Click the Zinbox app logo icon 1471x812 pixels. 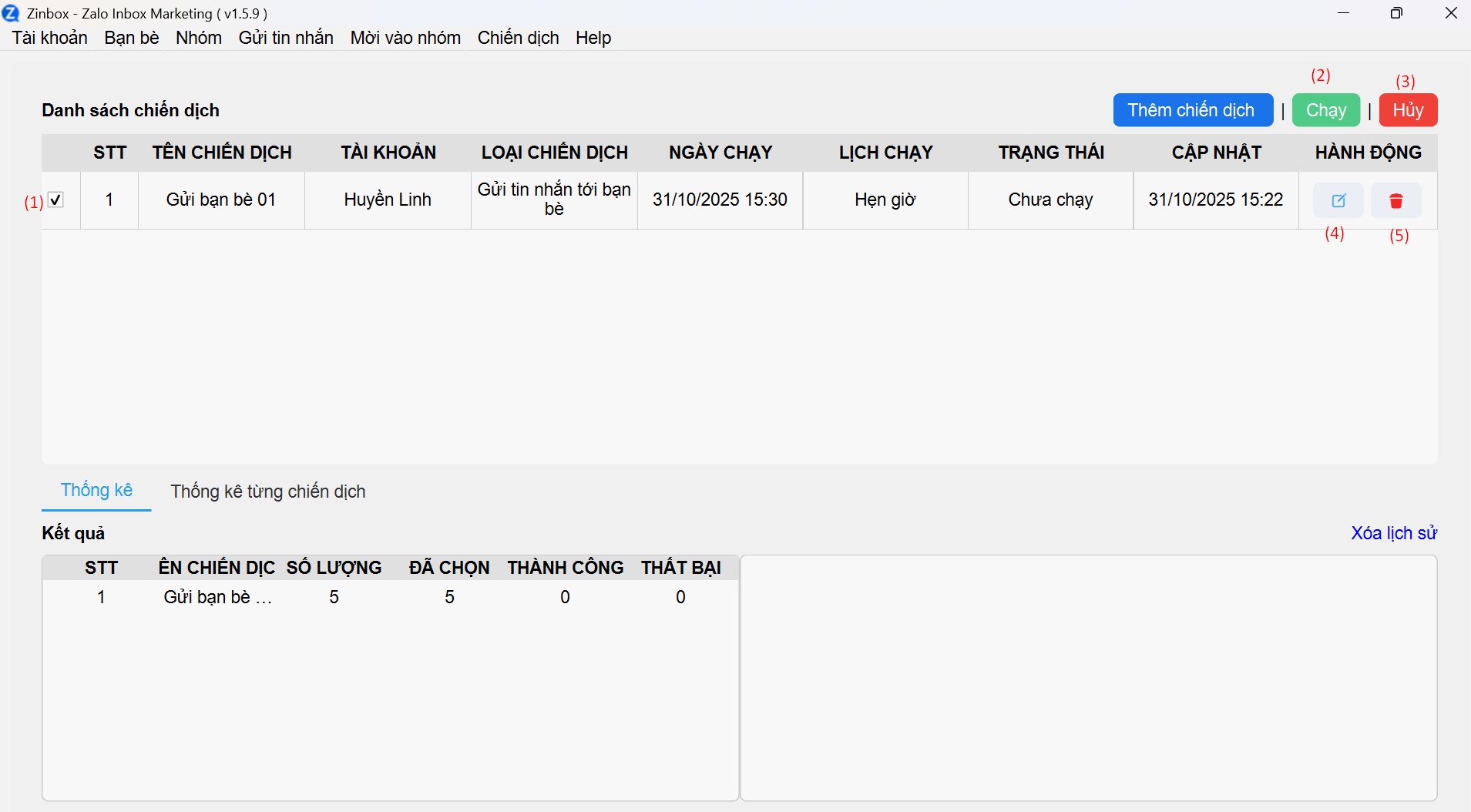tap(11, 13)
